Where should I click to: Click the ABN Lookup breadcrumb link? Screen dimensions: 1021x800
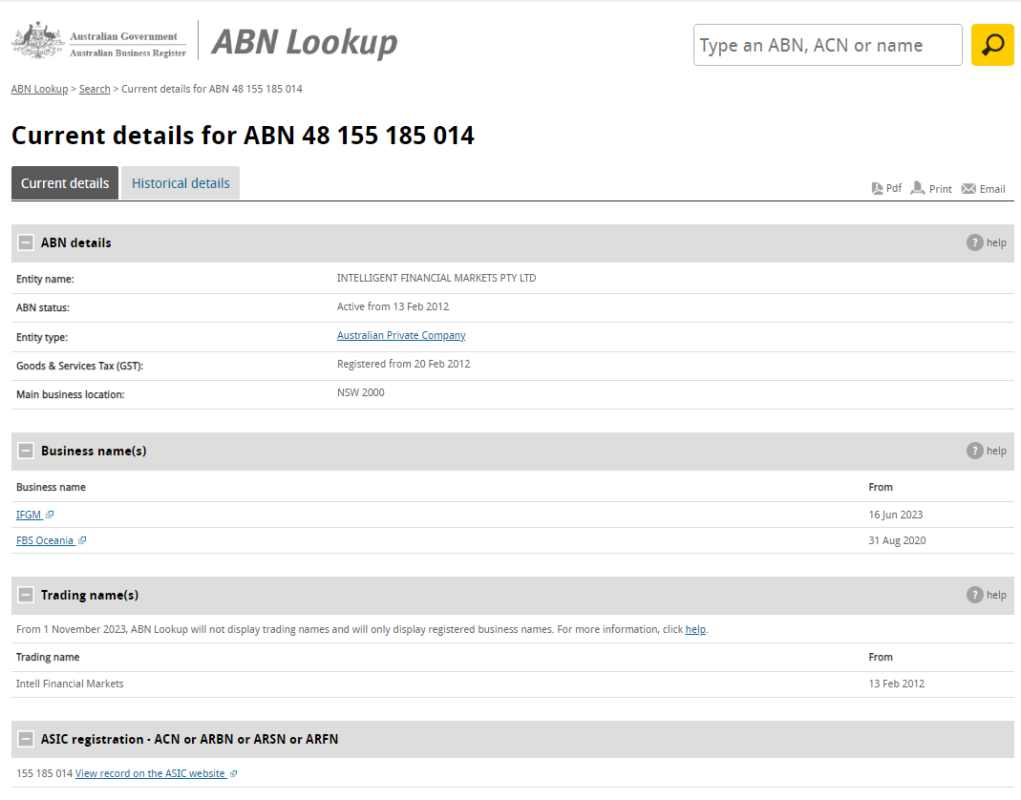(39, 89)
